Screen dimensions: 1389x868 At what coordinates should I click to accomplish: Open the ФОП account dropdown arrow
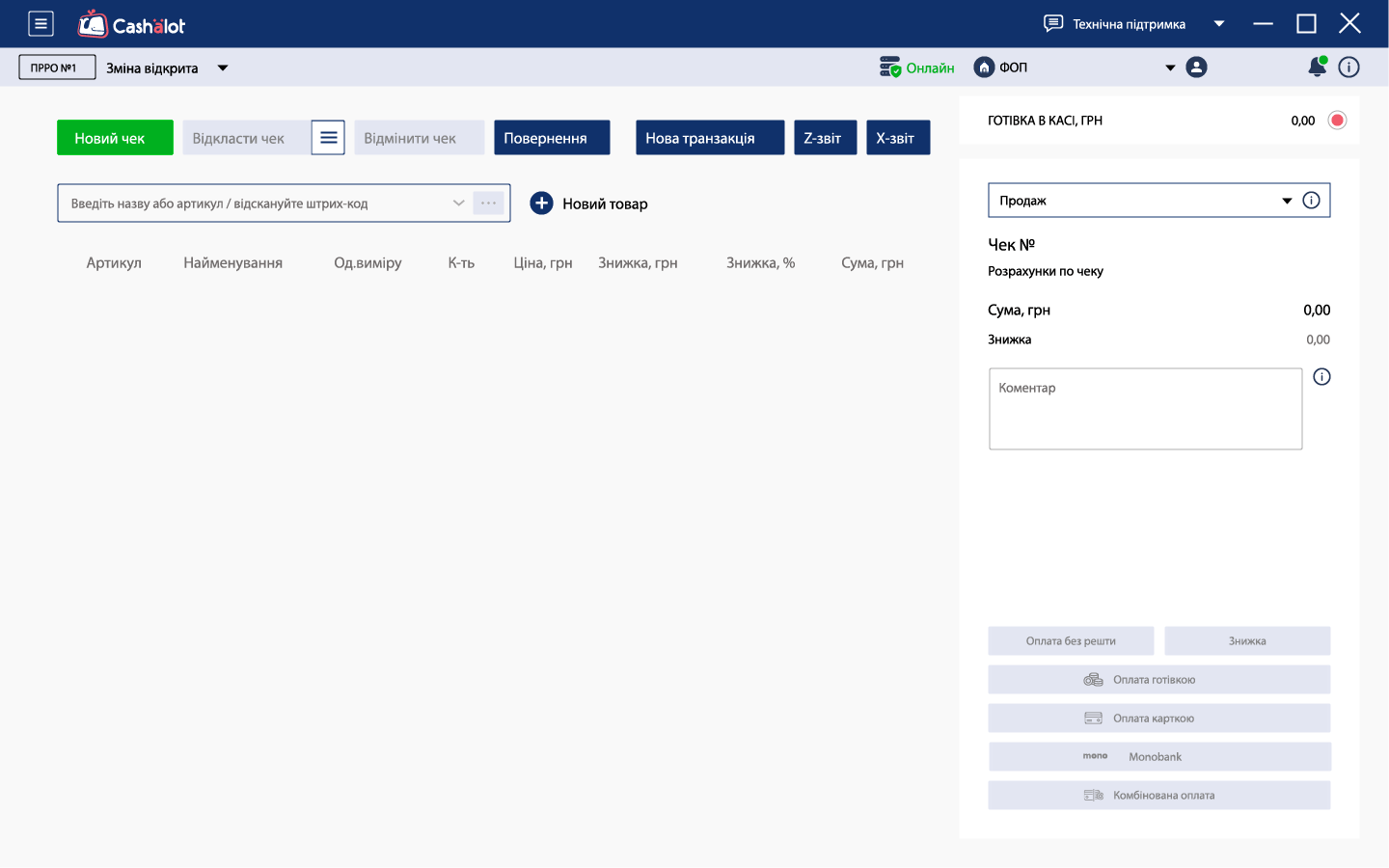[x=1170, y=68]
